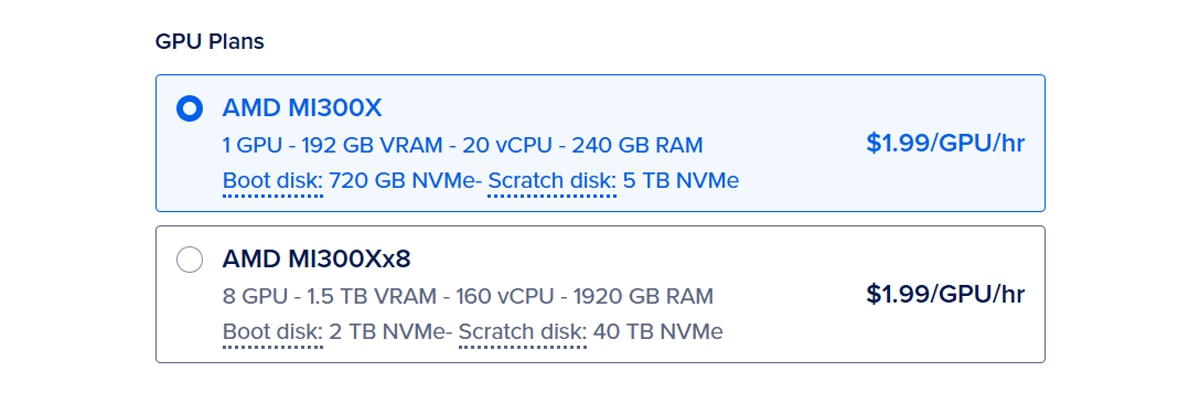This screenshot has height=400, width=1200.
Task: Click the $1.99/GPU/hr price on MI300X plan
Action: tap(945, 143)
